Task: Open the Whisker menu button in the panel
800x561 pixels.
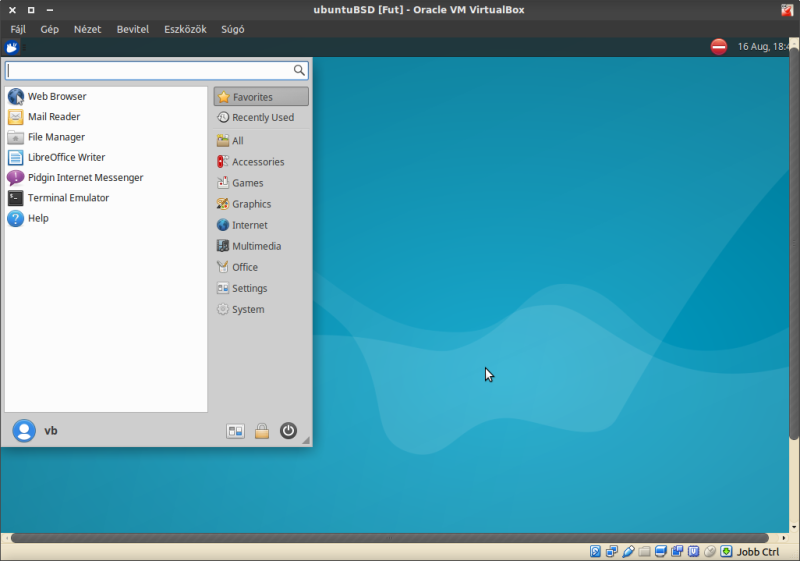Action: click(x=11, y=47)
